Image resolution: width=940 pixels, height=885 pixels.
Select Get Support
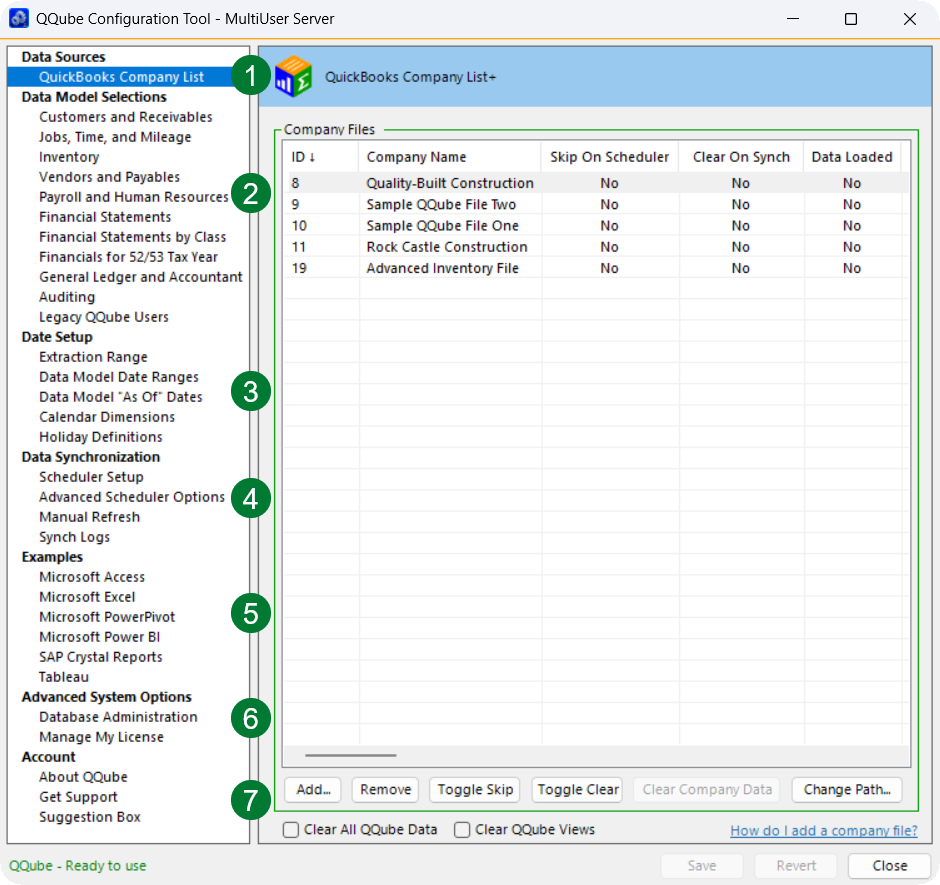pyautogui.click(x=78, y=796)
